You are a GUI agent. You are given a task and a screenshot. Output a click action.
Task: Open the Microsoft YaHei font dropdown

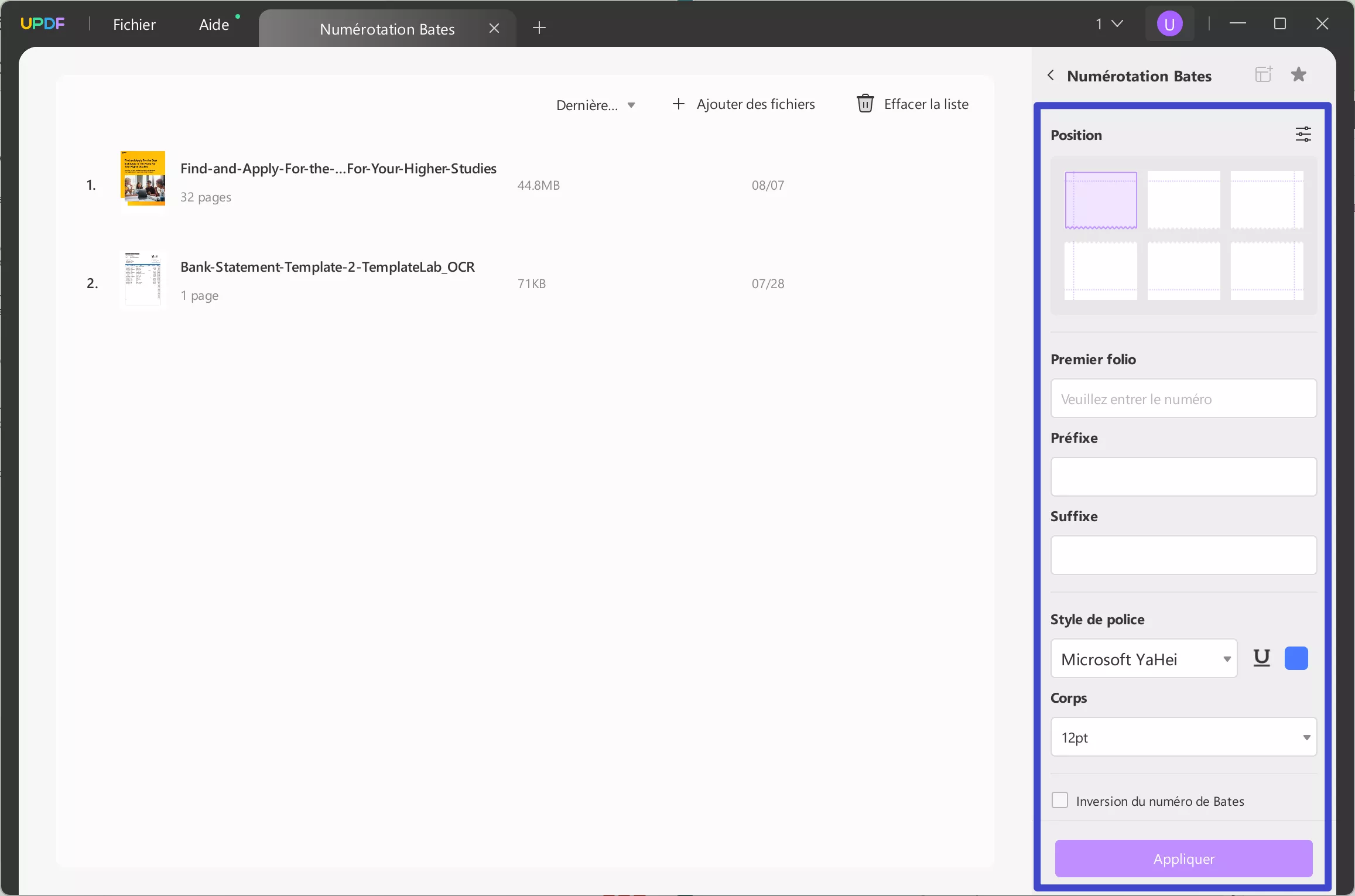click(1143, 659)
